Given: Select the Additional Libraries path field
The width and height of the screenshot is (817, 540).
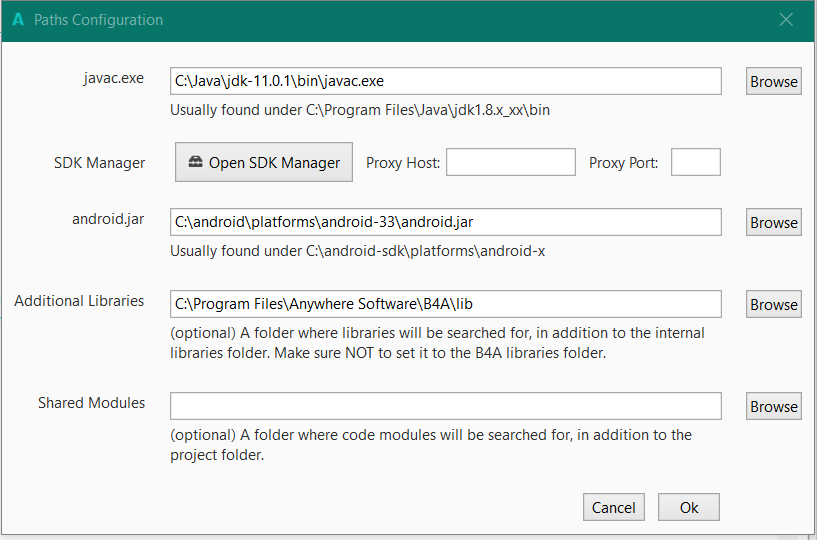Looking at the screenshot, I should [445, 304].
